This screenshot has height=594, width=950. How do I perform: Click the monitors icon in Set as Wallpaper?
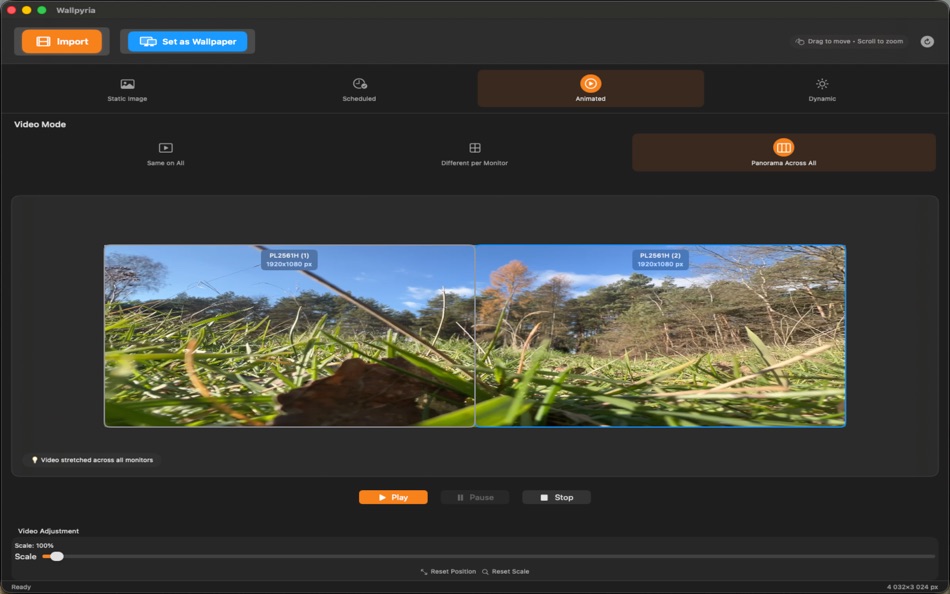point(148,41)
